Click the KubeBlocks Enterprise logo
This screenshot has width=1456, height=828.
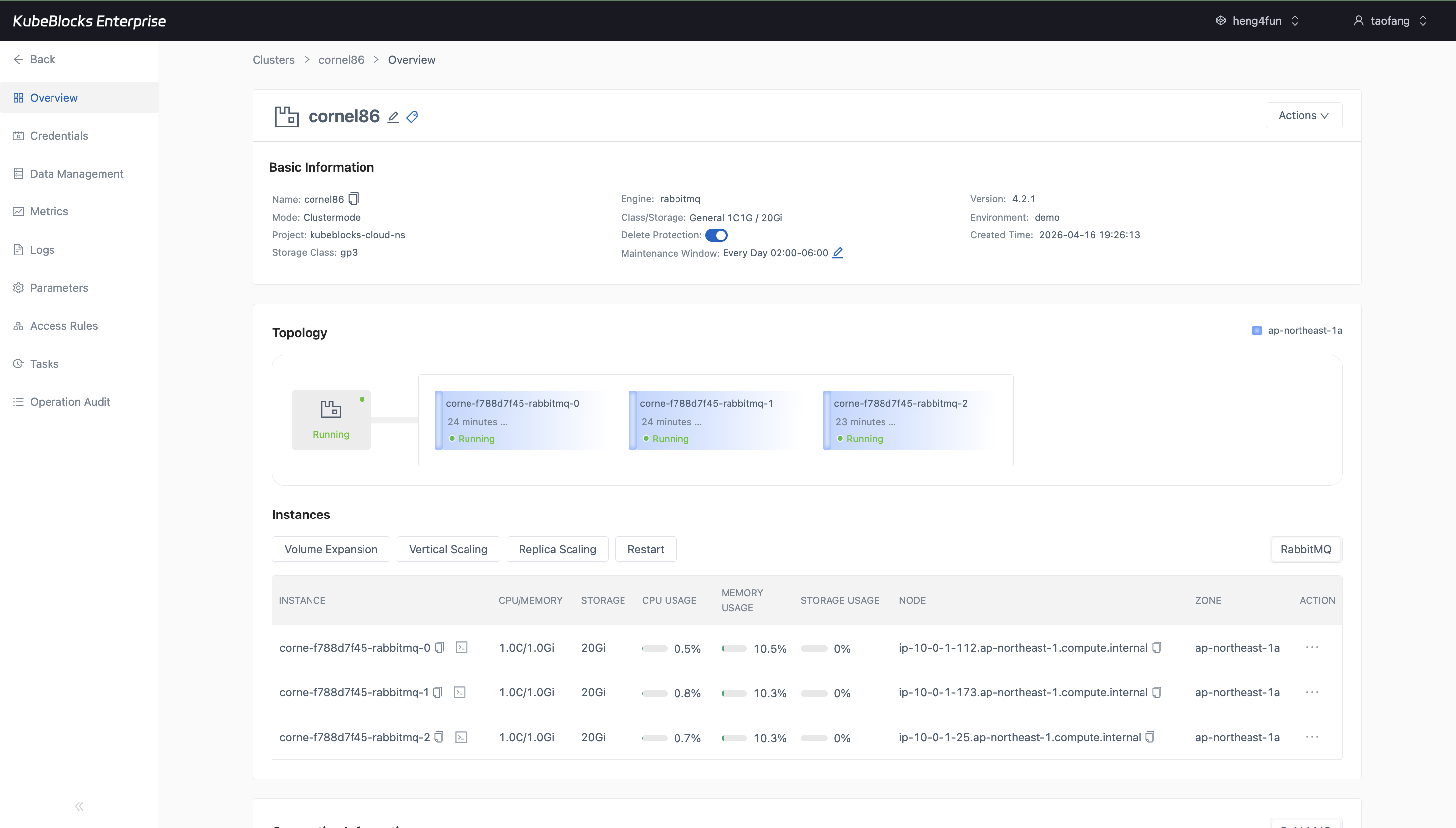pos(89,21)
